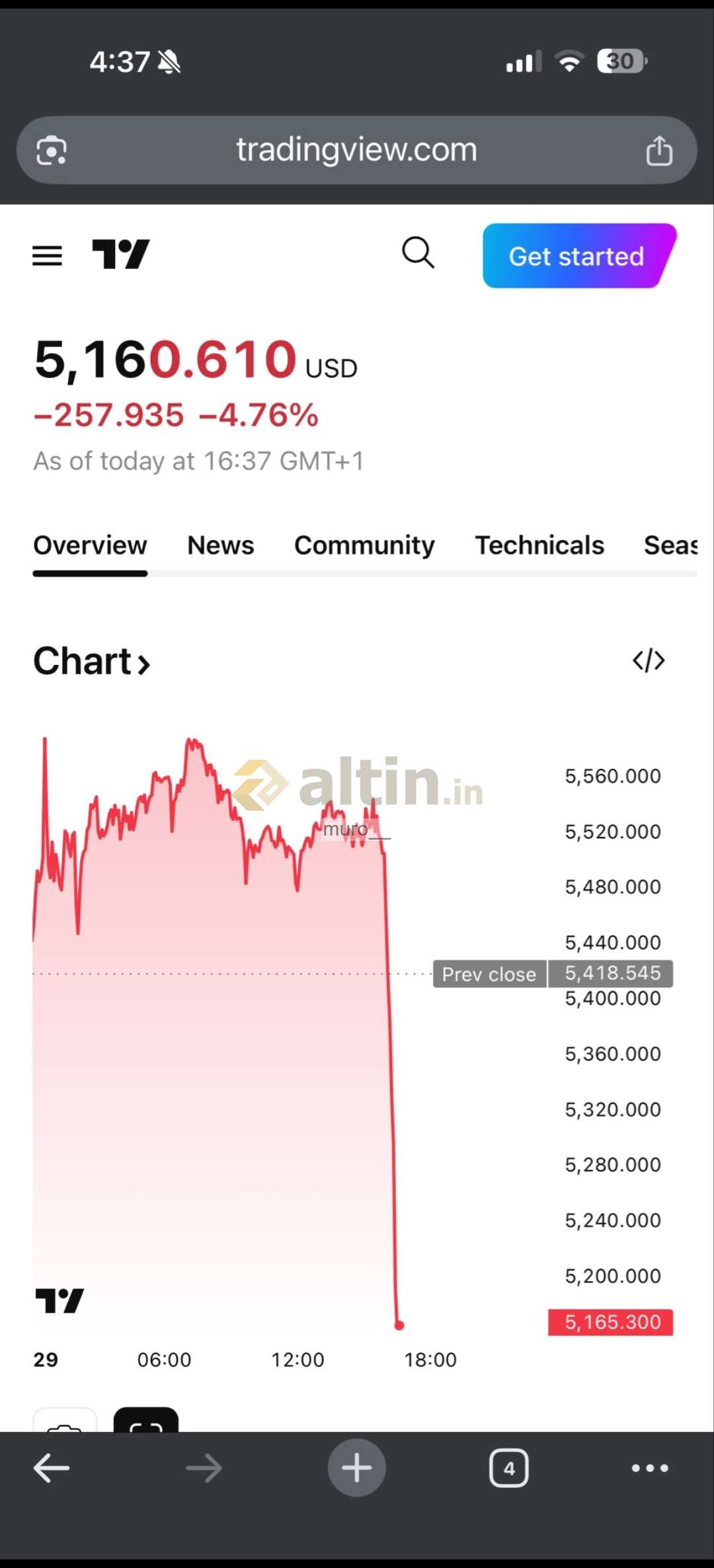
Task: Tap the TradingView watermark logo on chart
Action: 59,1300
